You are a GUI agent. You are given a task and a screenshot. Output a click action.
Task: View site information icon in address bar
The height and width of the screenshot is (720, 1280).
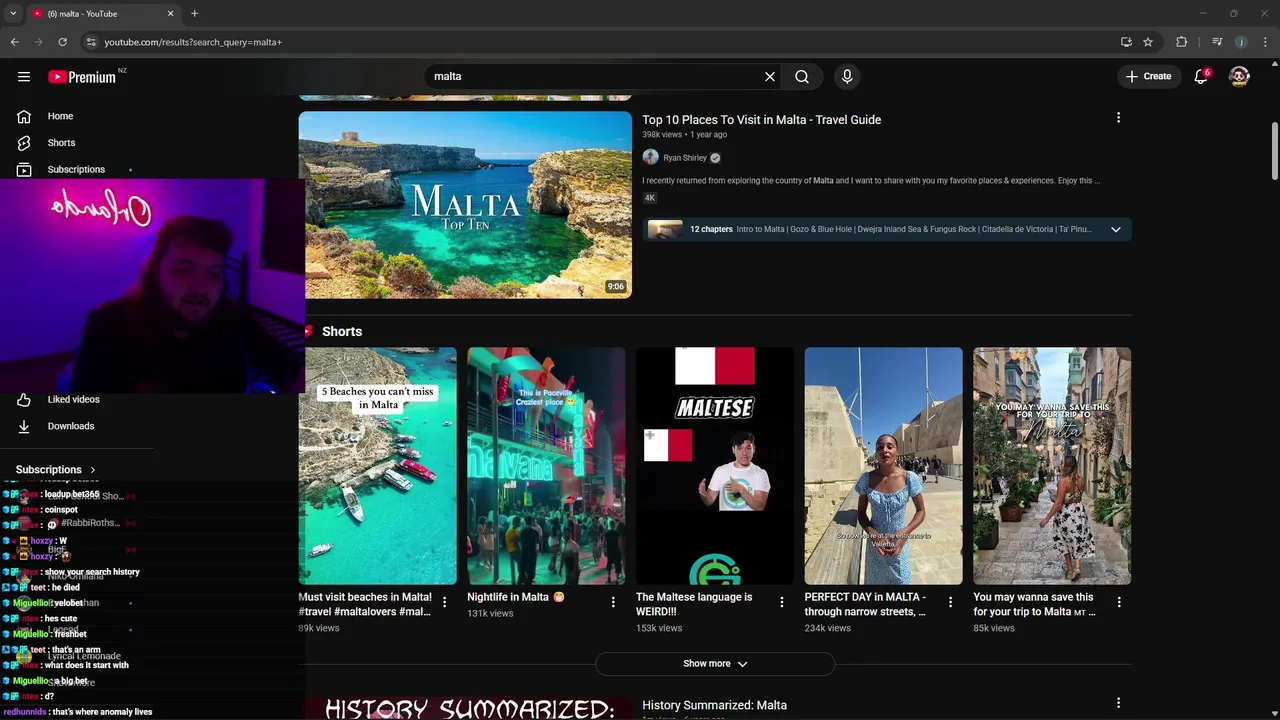pyautogui.click(x=91, y=42)
